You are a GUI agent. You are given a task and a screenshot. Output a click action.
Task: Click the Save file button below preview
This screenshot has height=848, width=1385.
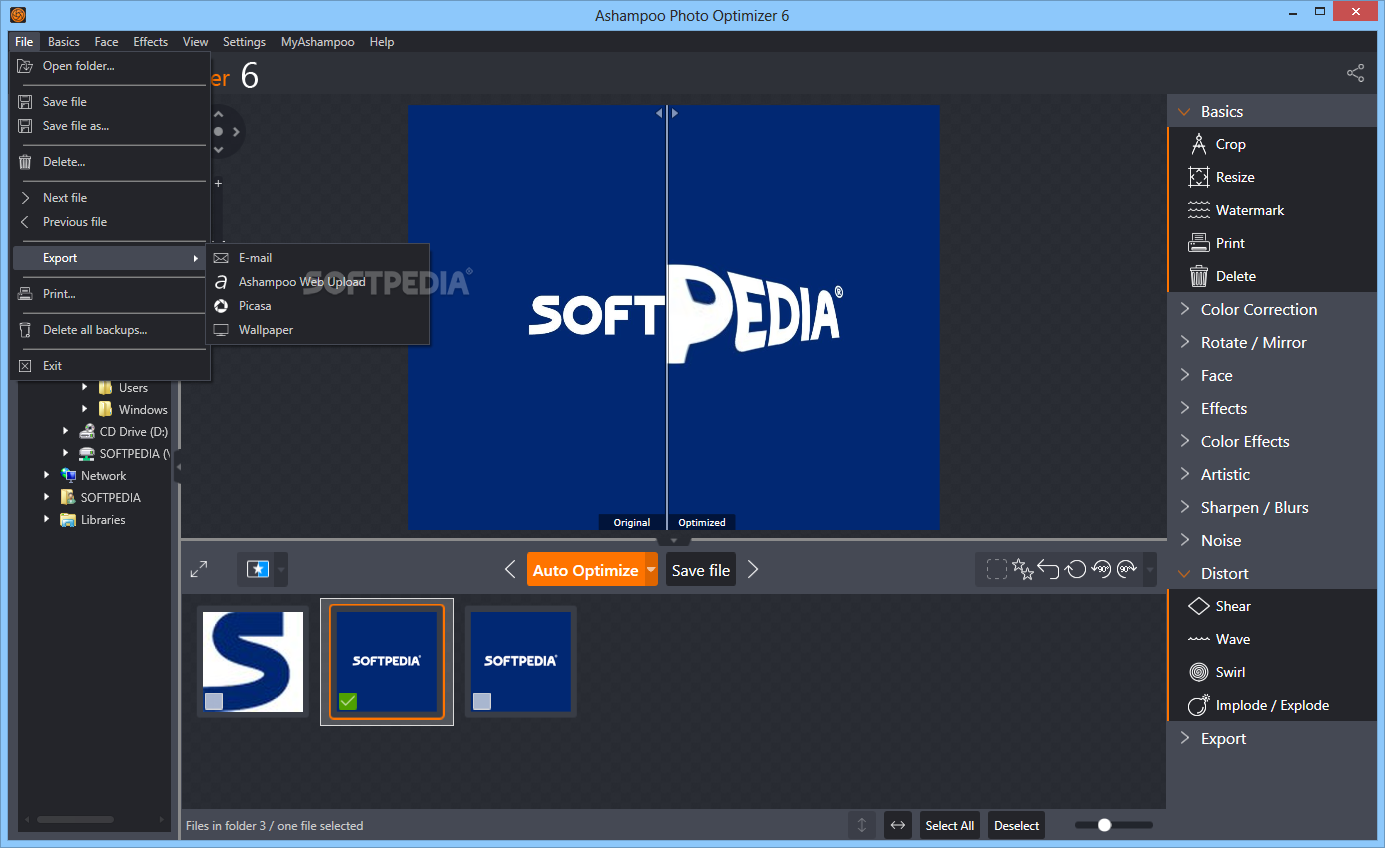(x=701, y=569)
